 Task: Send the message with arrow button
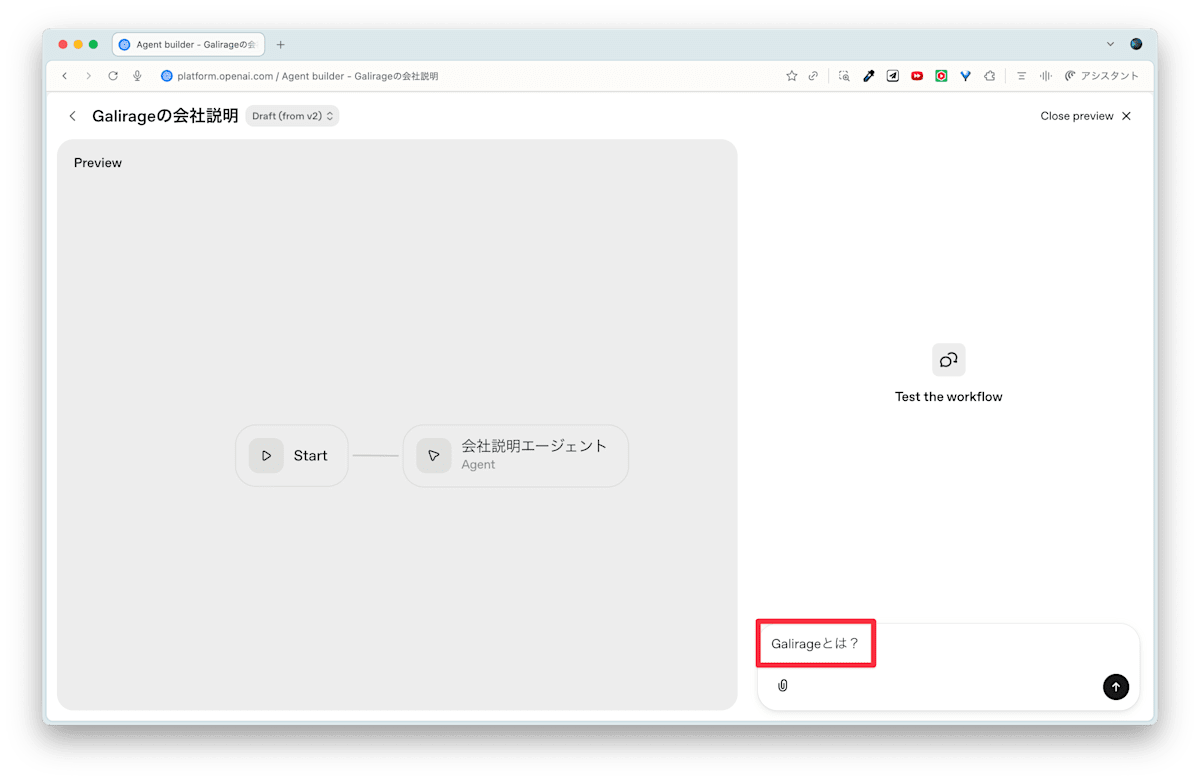(x=1116, y=687)
